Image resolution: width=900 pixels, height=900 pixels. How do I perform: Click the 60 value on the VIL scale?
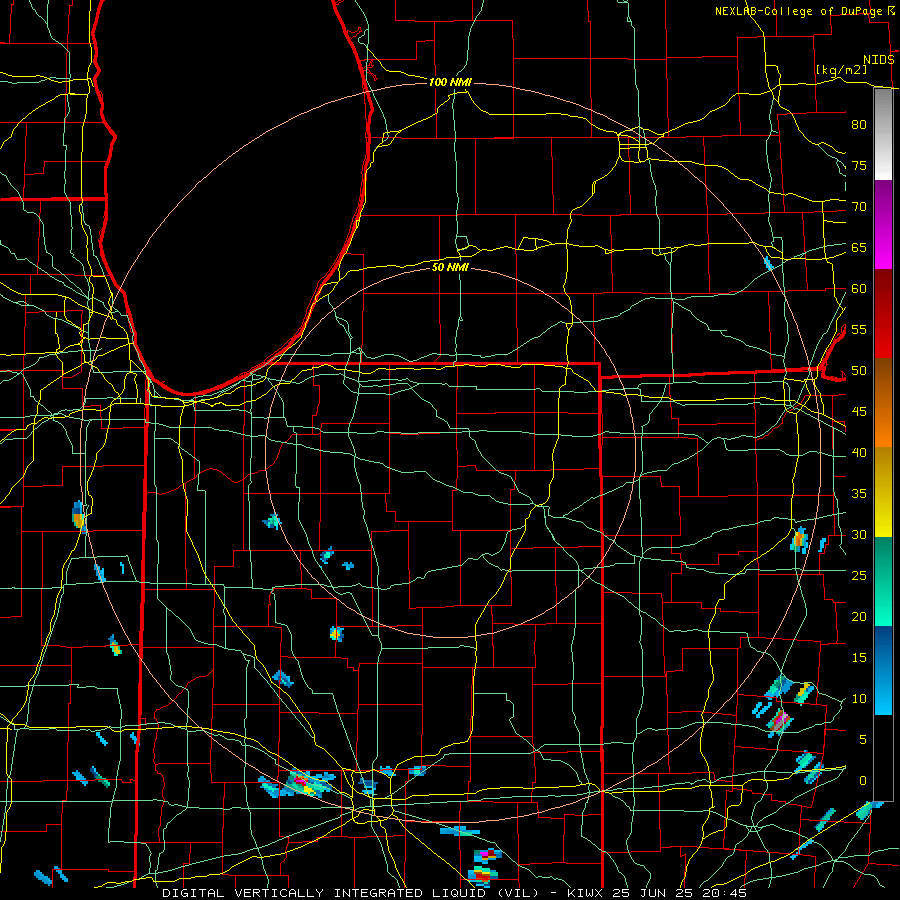point(859,289)
